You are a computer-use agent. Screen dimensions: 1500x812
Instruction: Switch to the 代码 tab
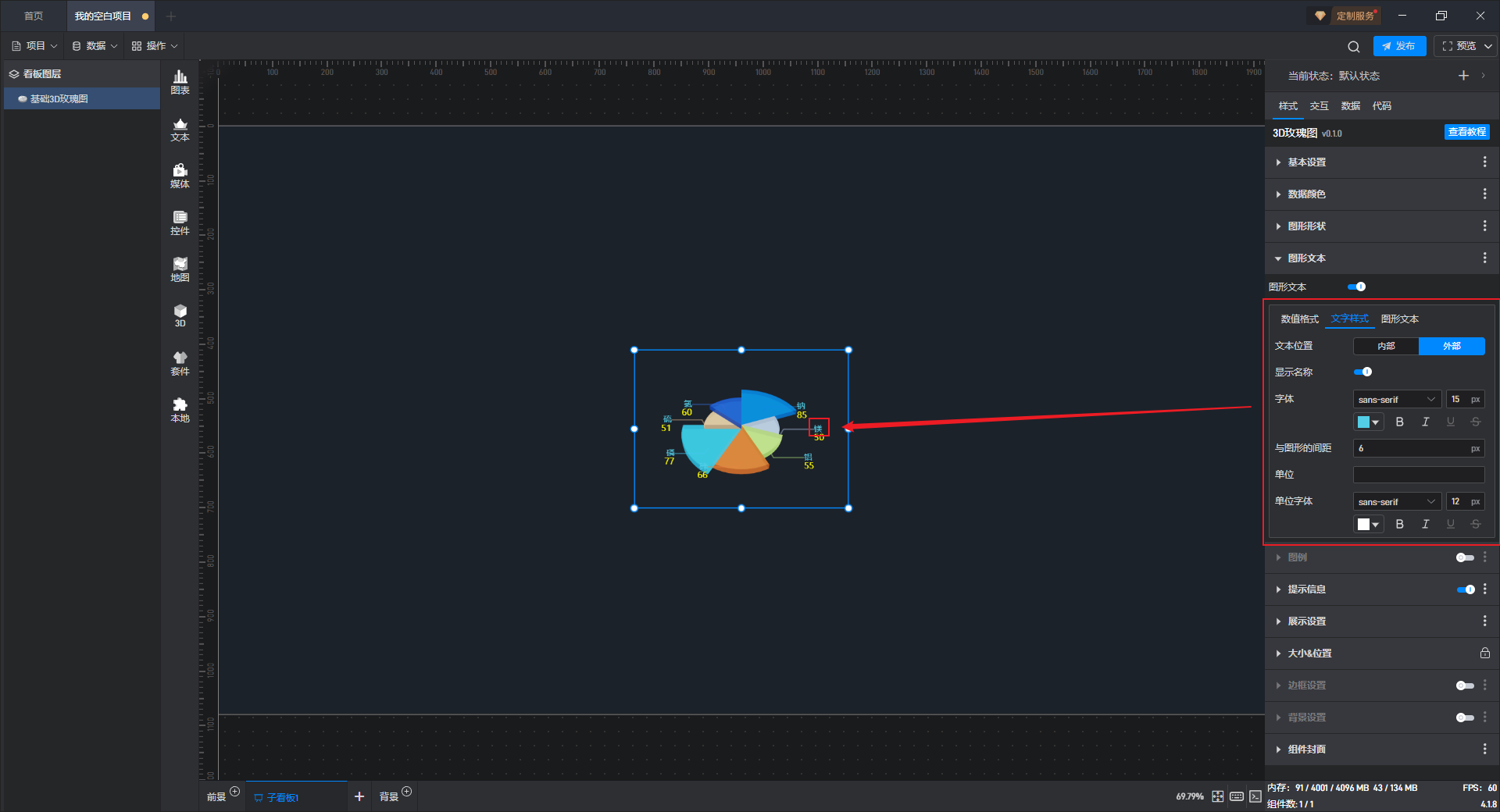coord(1382,105)
